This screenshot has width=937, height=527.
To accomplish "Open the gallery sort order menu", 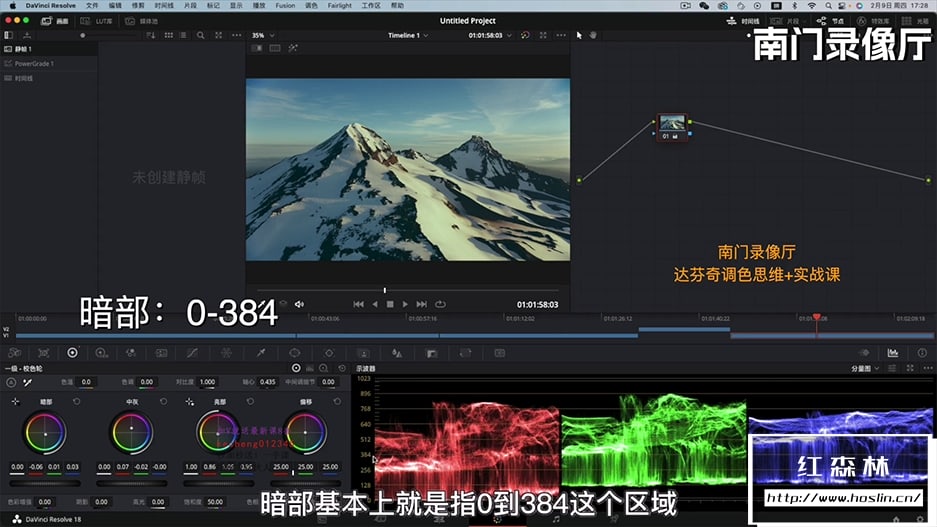I will [x=150, y=35].
